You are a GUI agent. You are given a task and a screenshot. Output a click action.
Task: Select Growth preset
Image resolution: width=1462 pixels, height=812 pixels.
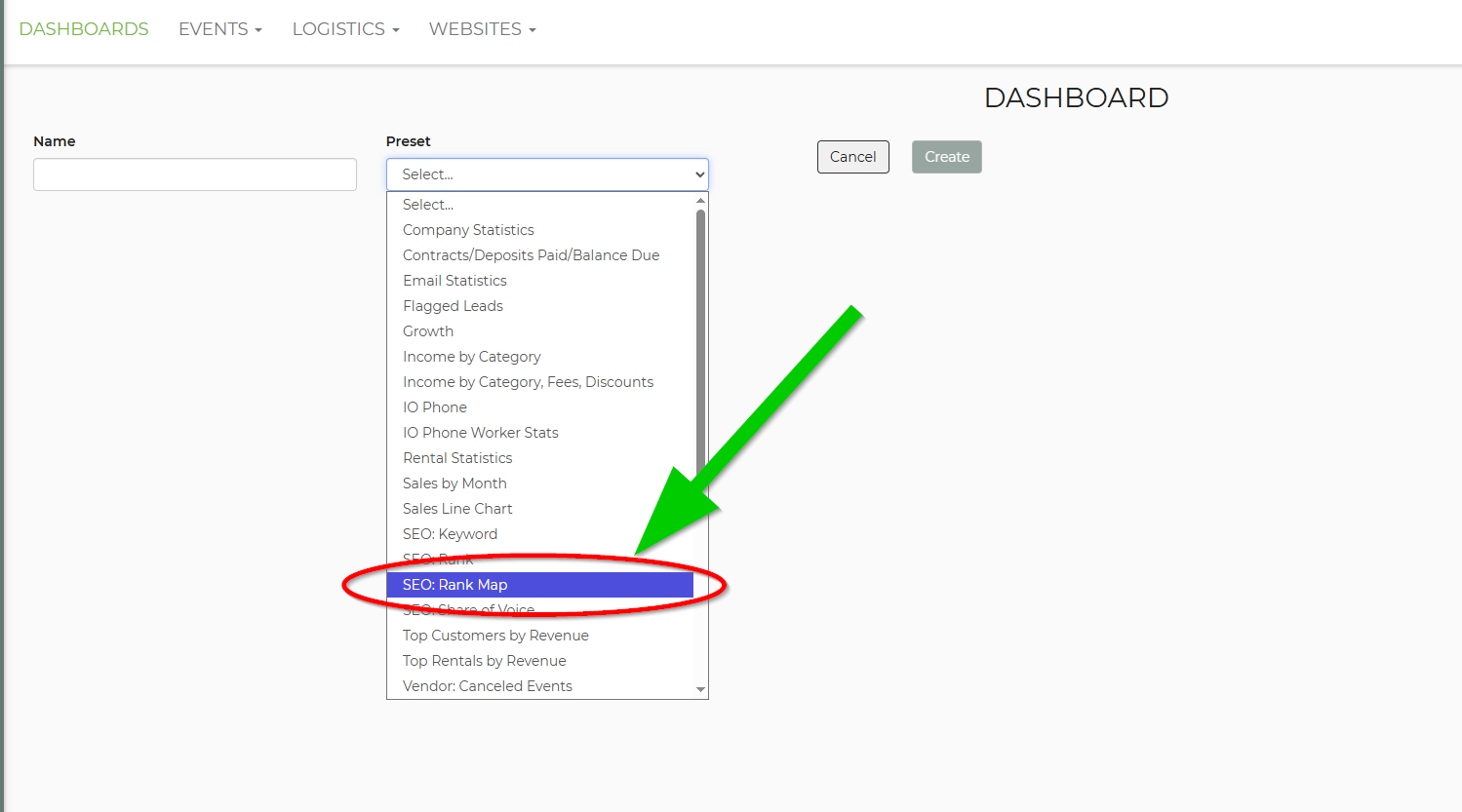pyautogui.click(x=540, y=331)
